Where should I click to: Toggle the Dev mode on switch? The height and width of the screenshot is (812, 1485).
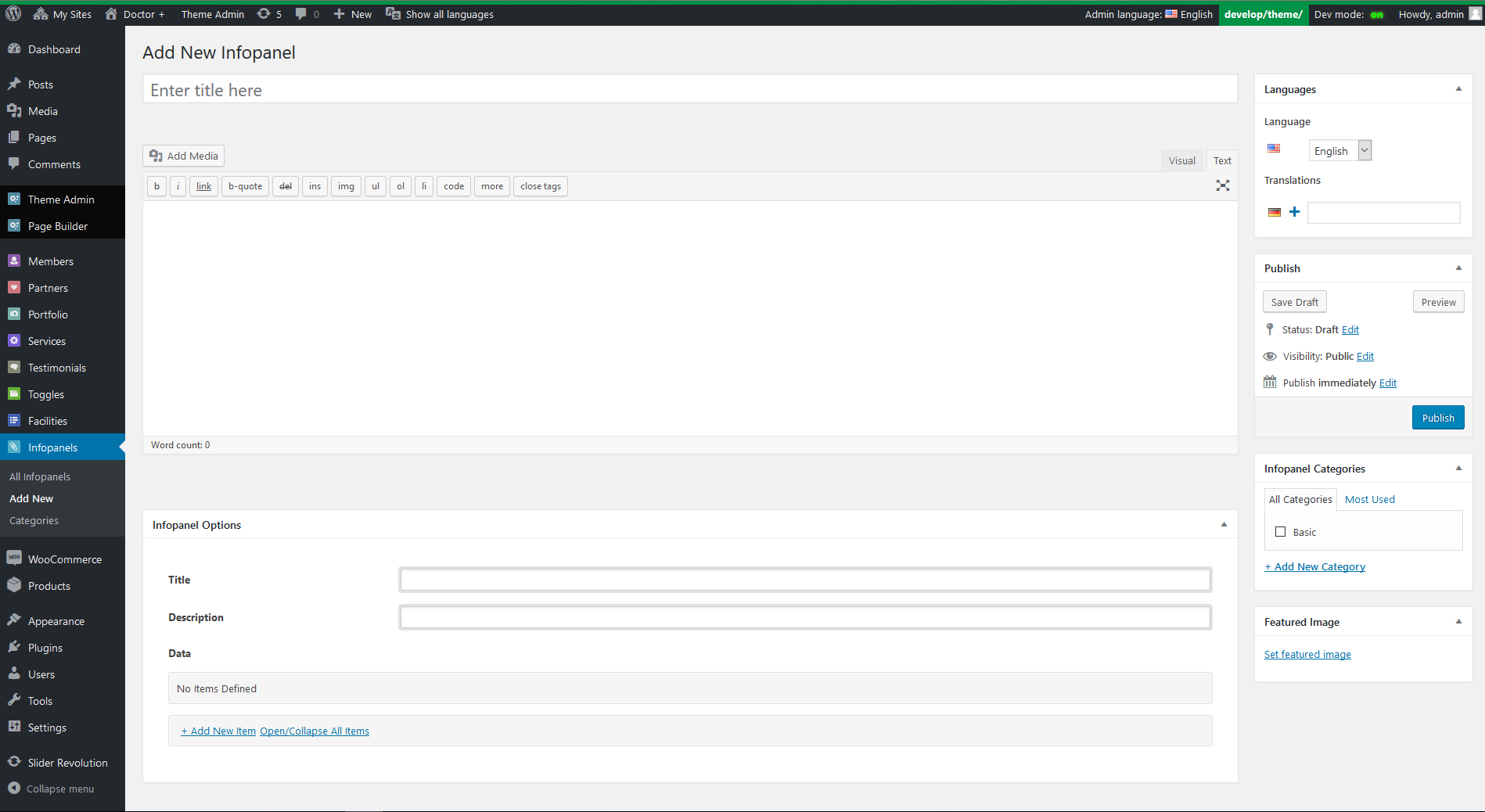pyautogui.click(x=1377, y=15)
